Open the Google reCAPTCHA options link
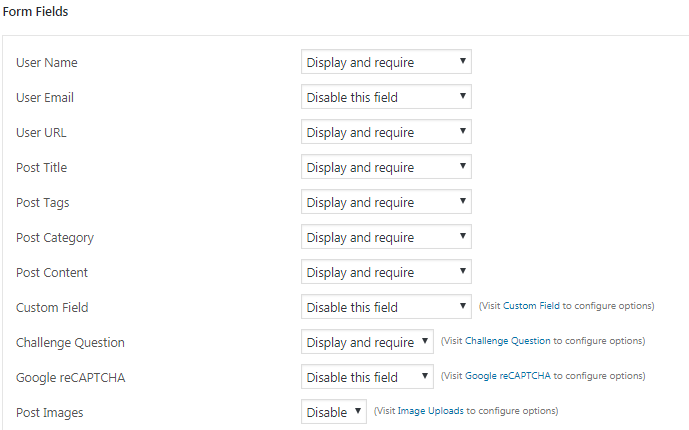 coord(508,376)
